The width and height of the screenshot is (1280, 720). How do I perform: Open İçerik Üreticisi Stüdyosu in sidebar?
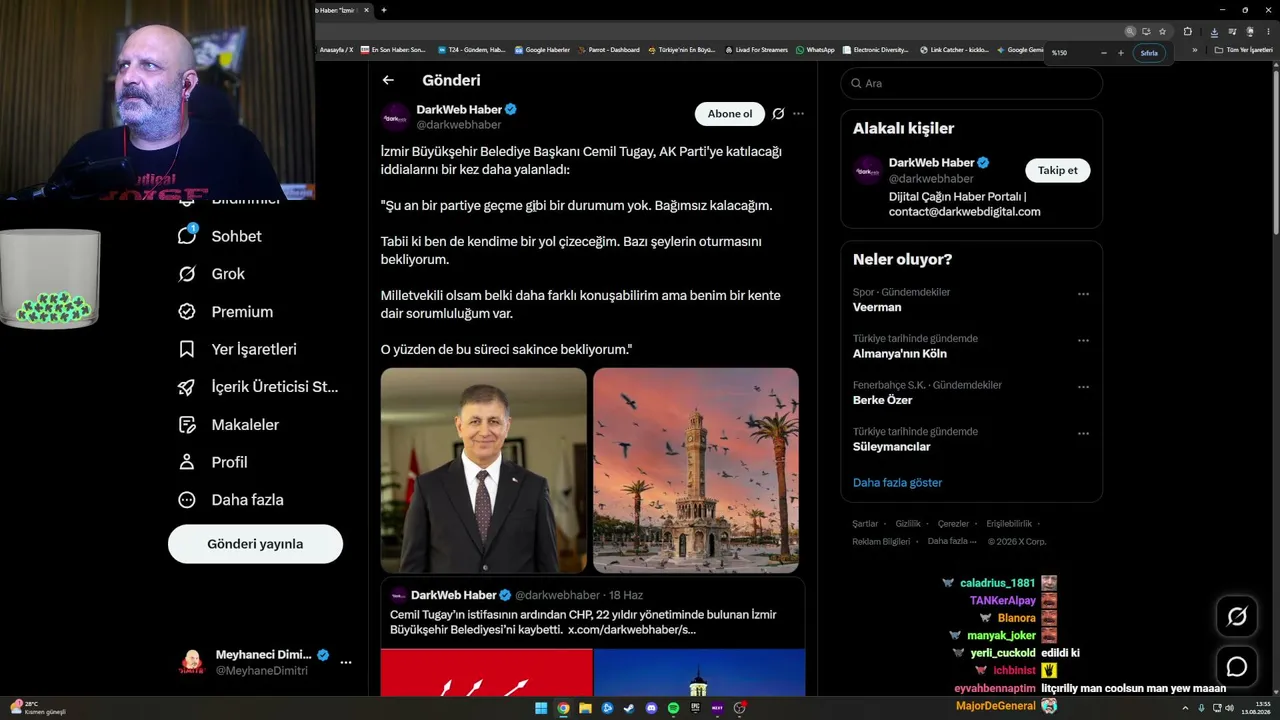(258, 387)
